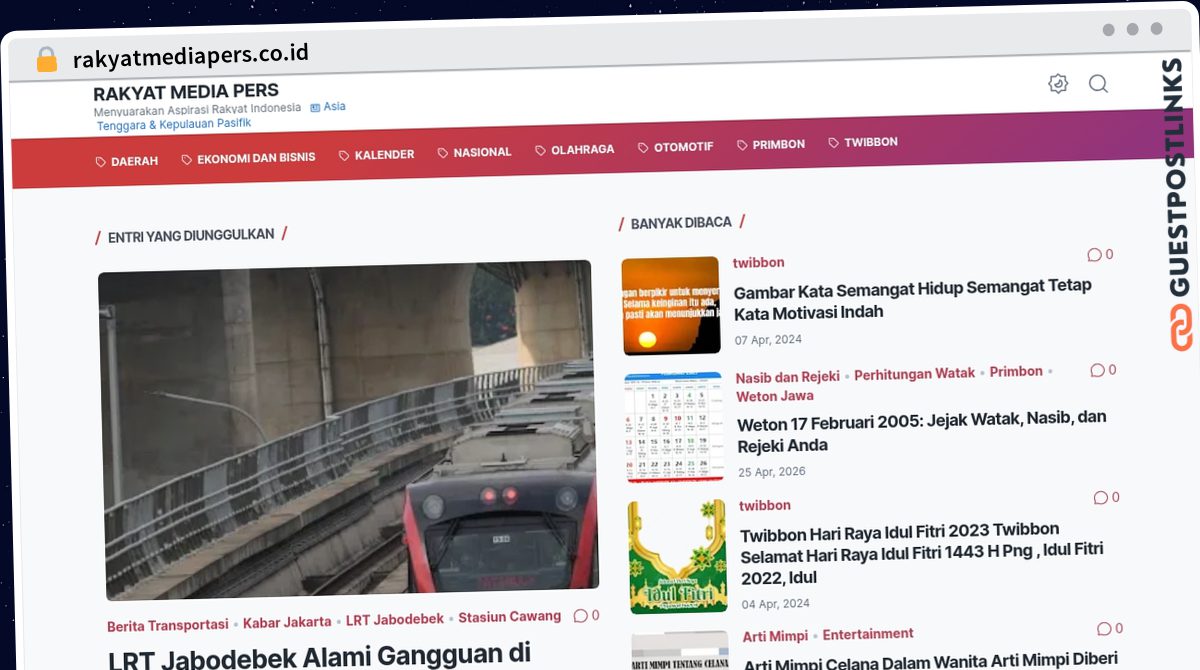Select Weton Jawa category link
Viewport: 1200px width, 670px height.
(775, 396)
